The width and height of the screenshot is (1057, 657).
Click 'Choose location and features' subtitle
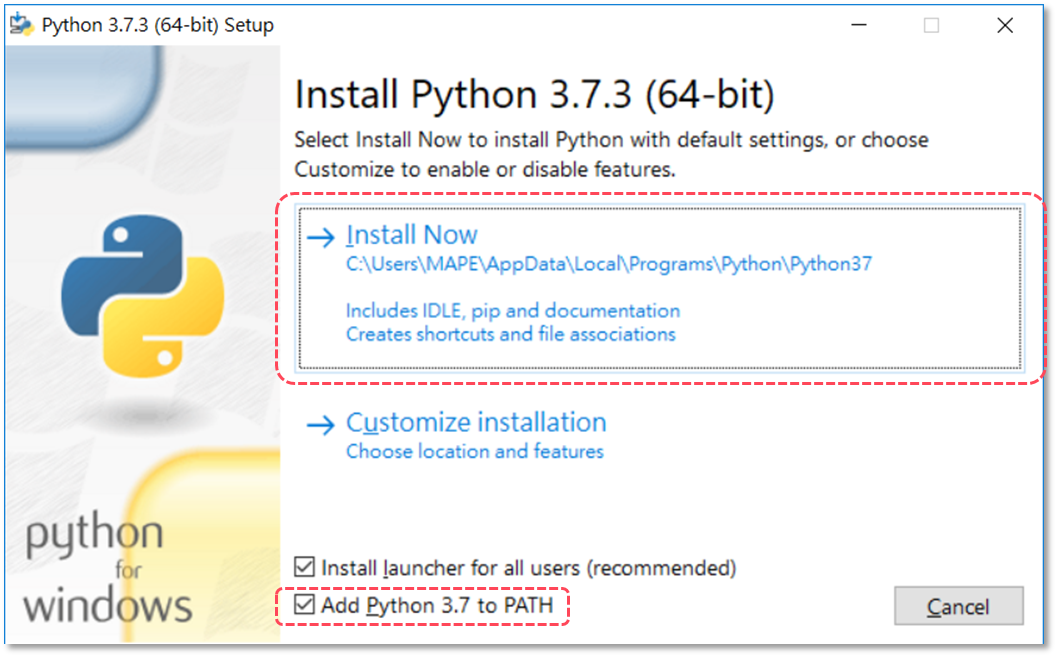point(475,451)
